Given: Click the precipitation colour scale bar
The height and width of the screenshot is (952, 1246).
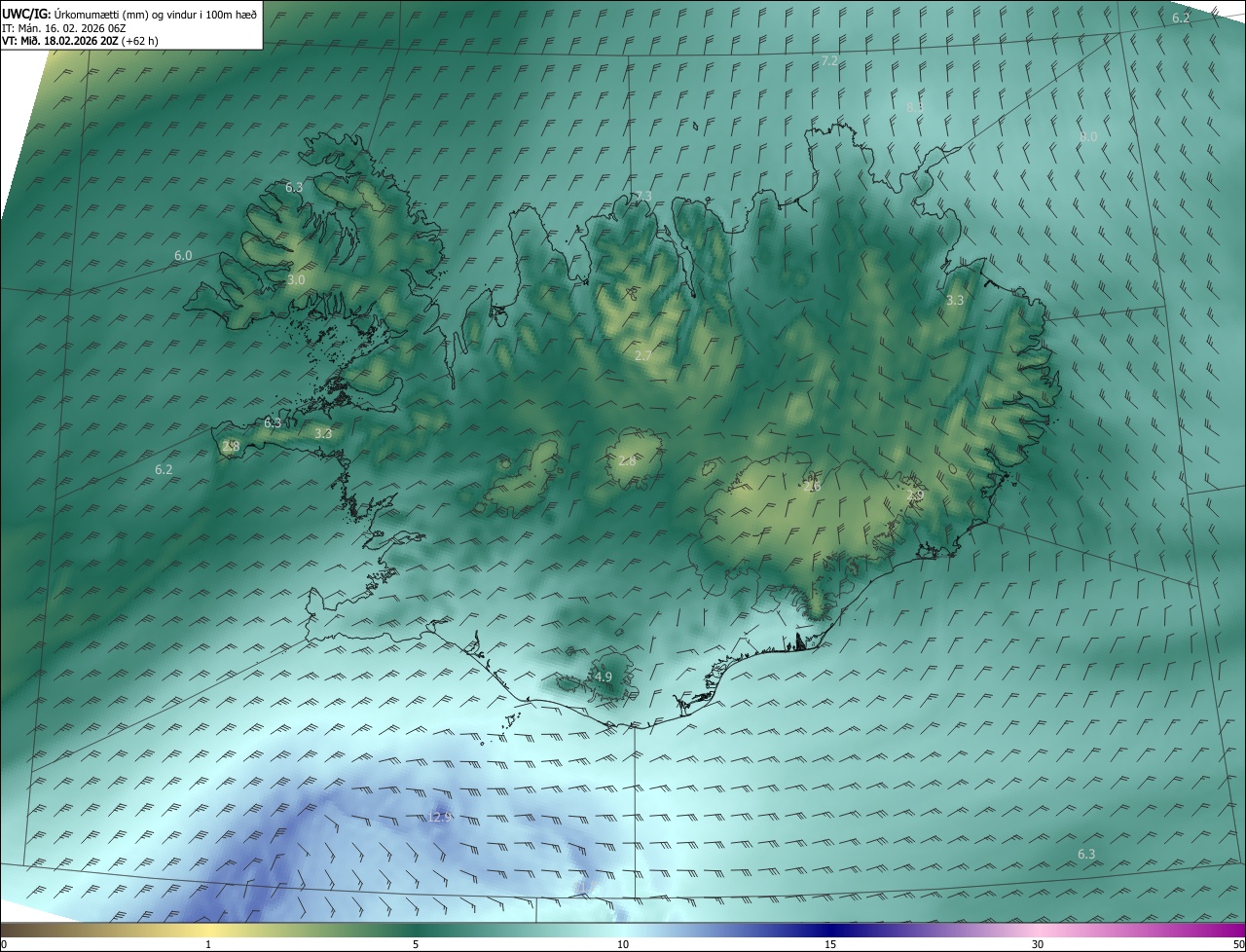Looking at the screenshot, I should tap(623, 930).
